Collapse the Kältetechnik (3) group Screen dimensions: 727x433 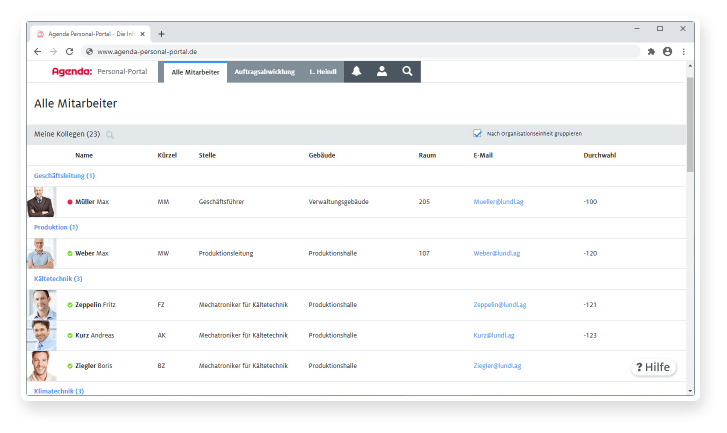point(58,278)
